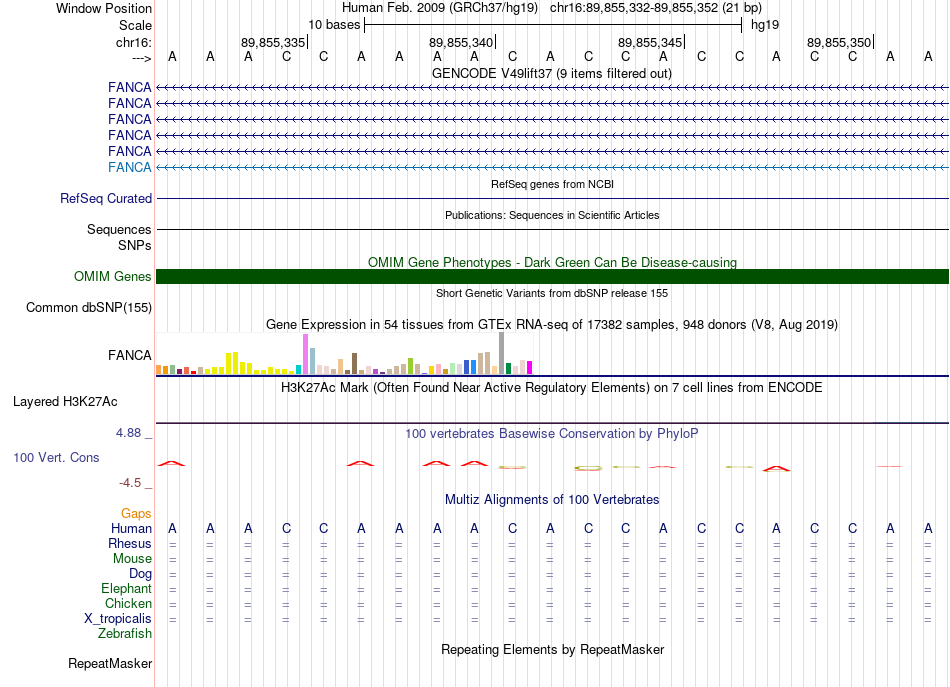Select the Elephant alignment row label
Viewport: 950px width, 687px height.
click(x=126, y=588)
